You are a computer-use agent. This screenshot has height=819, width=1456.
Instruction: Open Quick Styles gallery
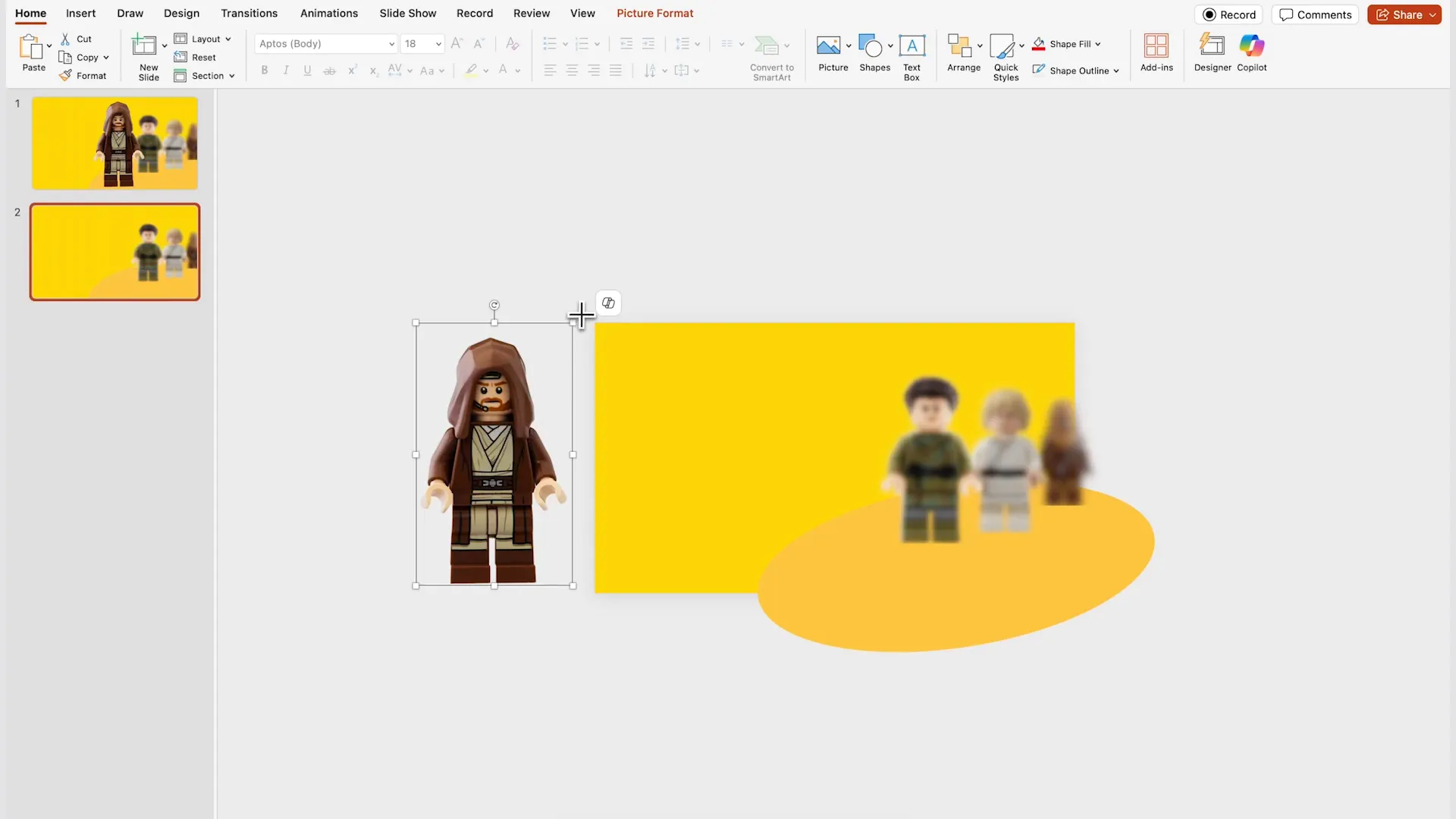pos(1006,58)
